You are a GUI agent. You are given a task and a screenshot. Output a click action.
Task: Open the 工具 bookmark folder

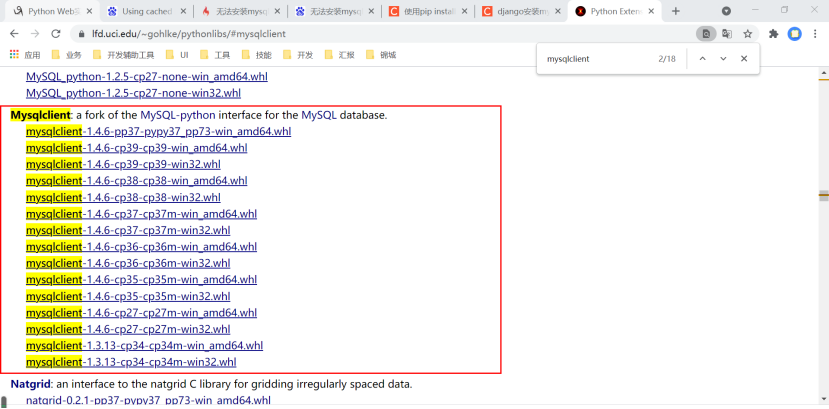[215, 54]
